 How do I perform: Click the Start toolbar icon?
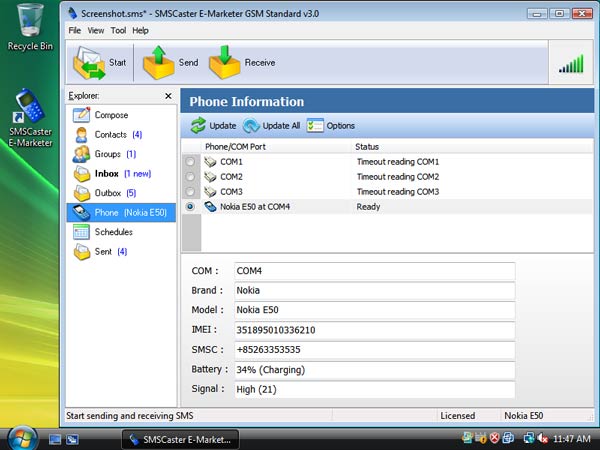coord(88,63)
